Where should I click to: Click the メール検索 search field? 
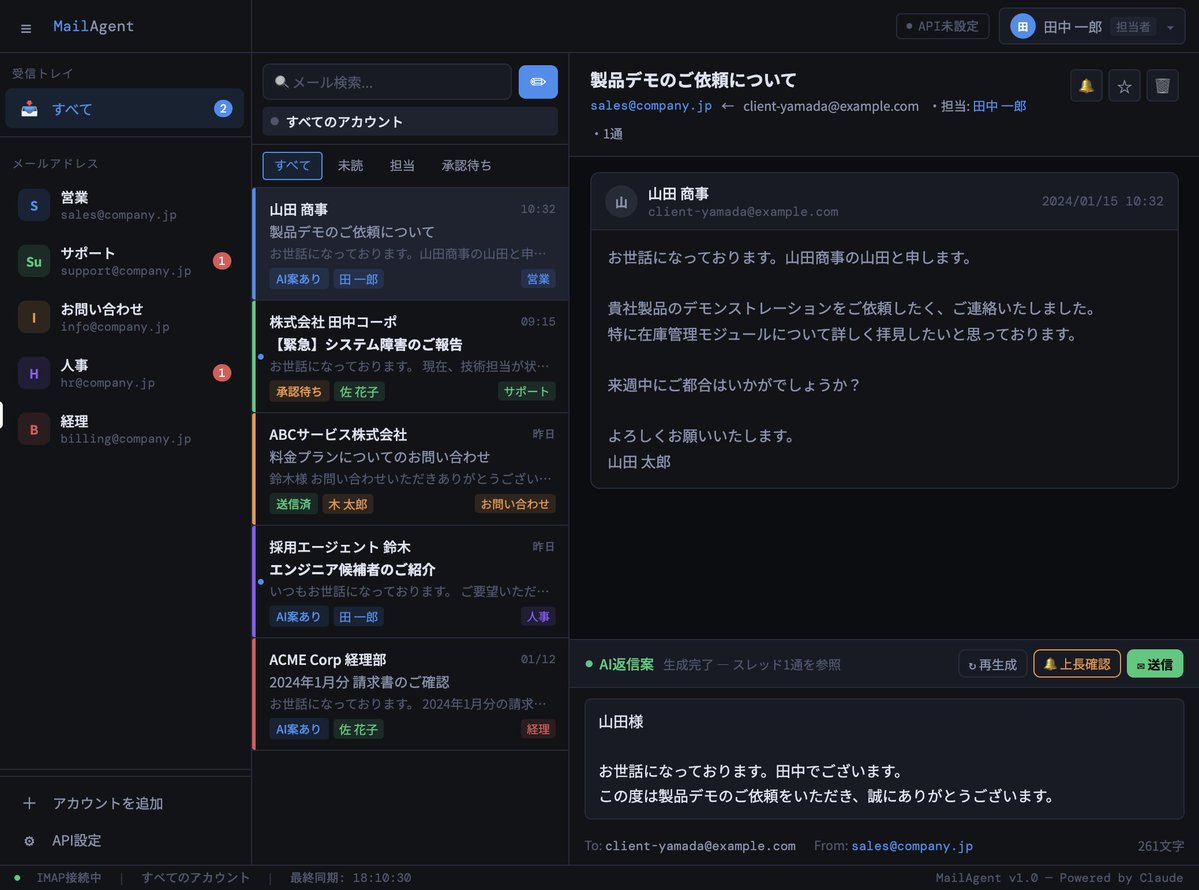coord(387,82)
